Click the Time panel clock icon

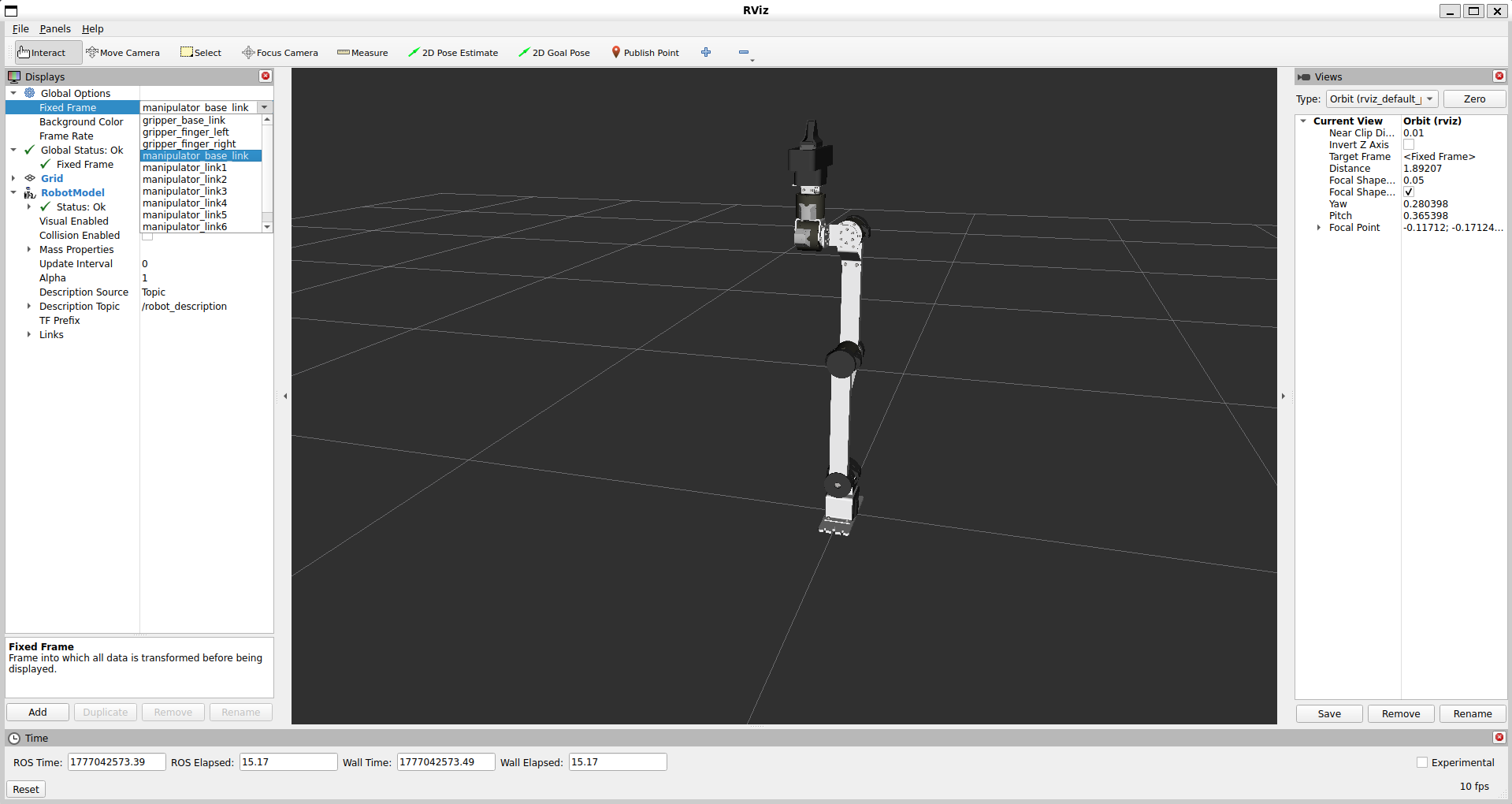coord(14,738)
